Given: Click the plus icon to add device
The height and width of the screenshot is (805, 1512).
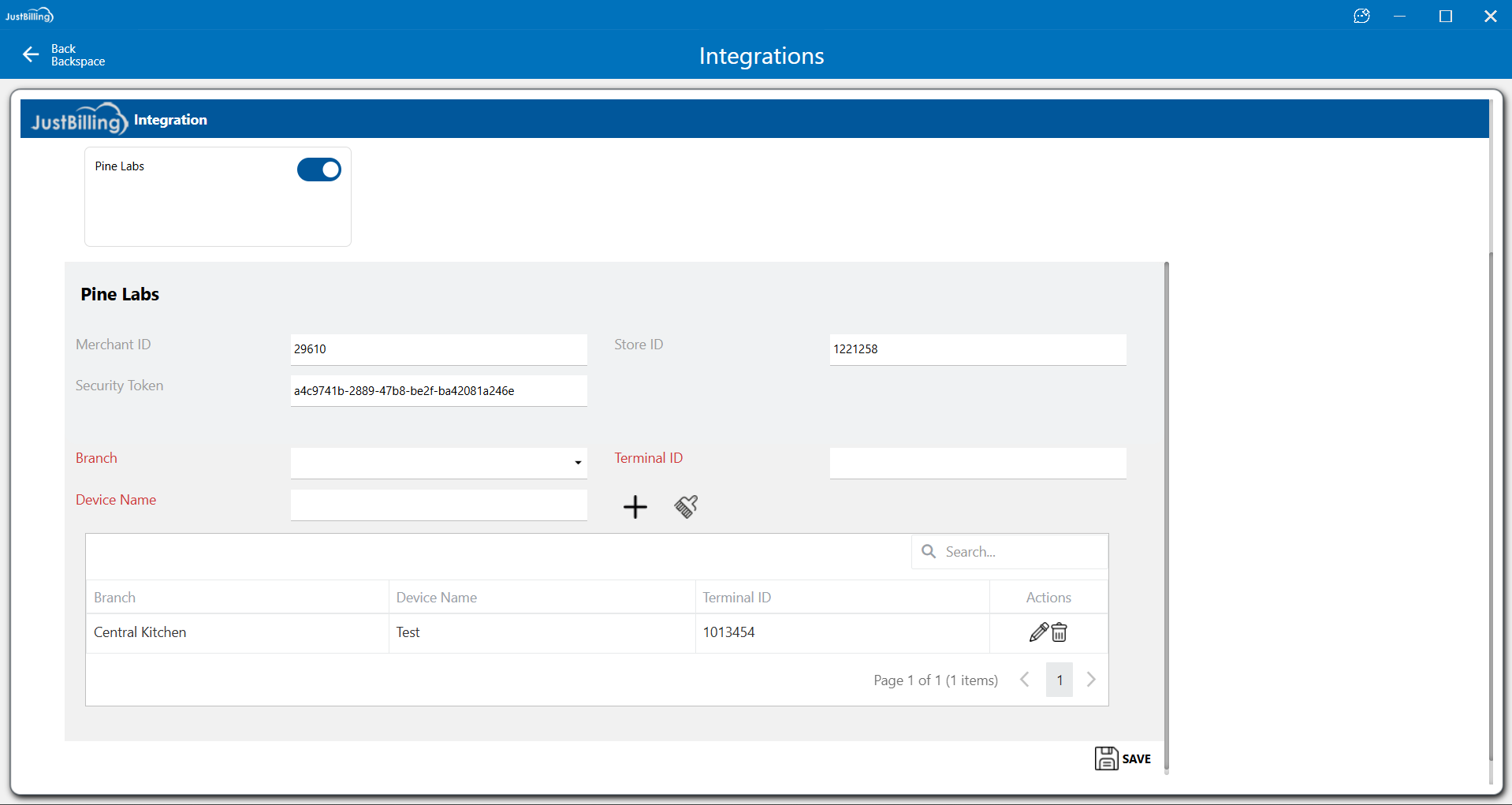Looking at the screenshot, I should click(635, 507).
